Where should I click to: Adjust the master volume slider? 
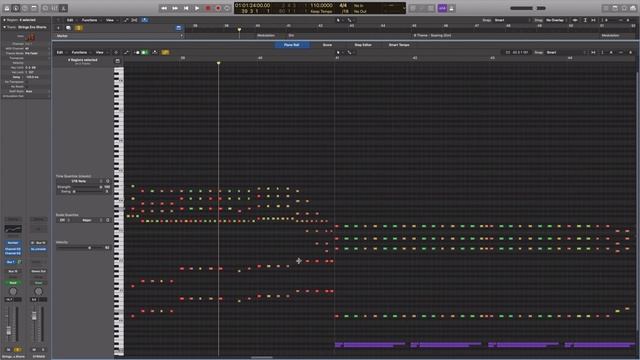[x=527, y=8]
